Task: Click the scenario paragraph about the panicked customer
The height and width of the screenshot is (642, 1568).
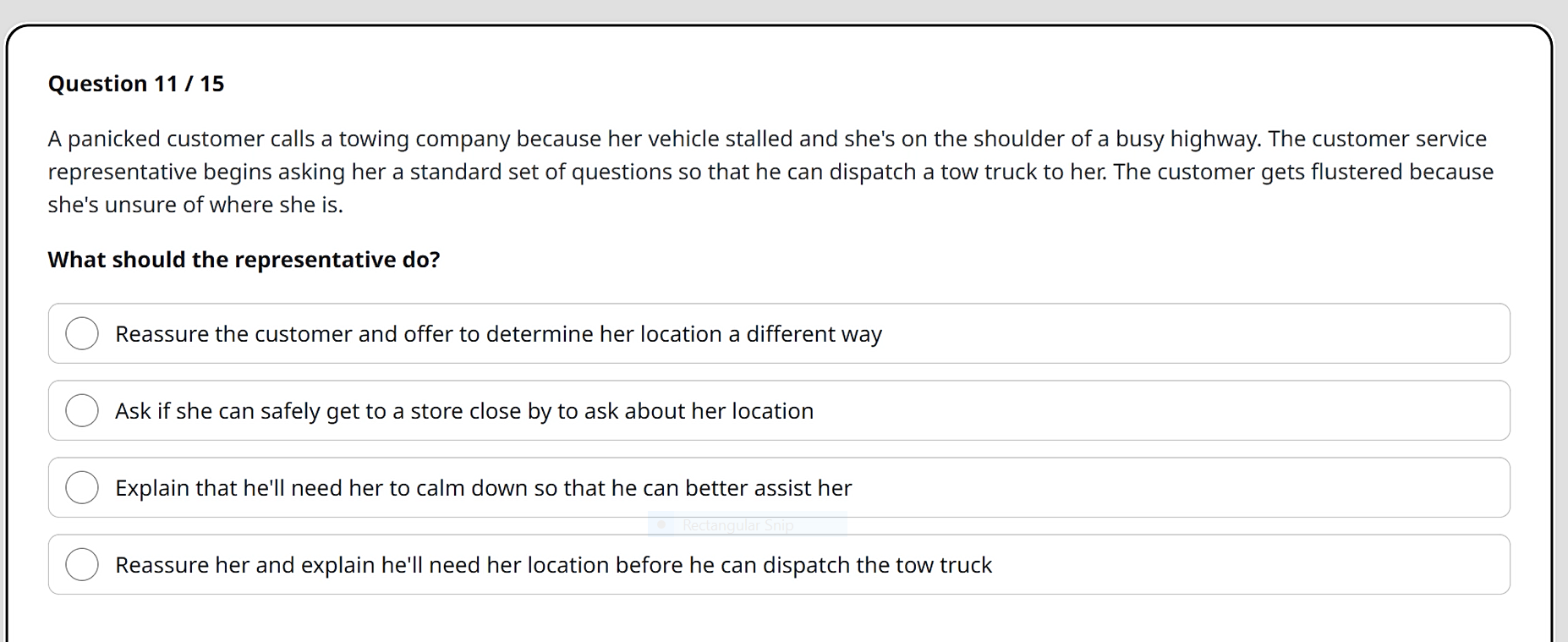Action: point(761,171)
